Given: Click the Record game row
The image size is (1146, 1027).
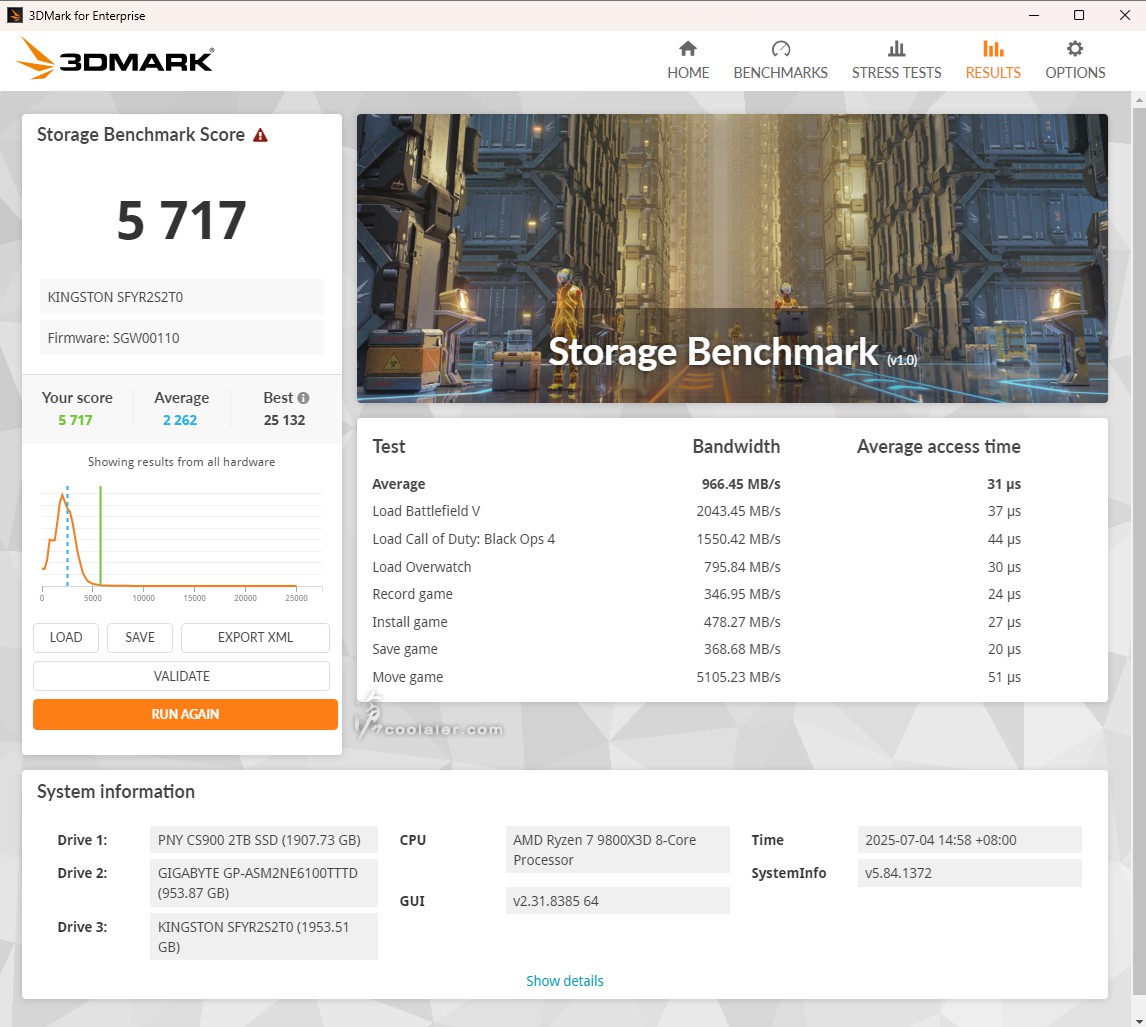Looking at the screenshot, I should pyautogui.click(x=697, y=594).
